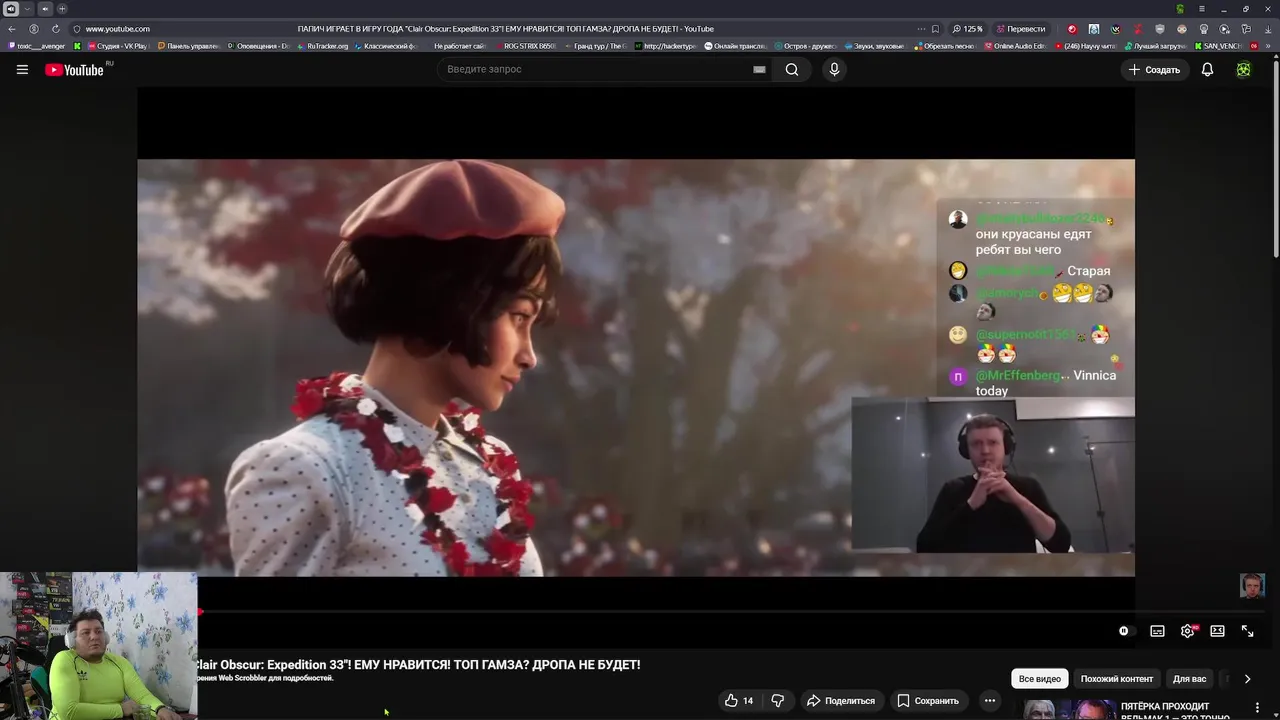Switch to theater mode
This screenshot has height=720, width=1280.
point(1217,631)
